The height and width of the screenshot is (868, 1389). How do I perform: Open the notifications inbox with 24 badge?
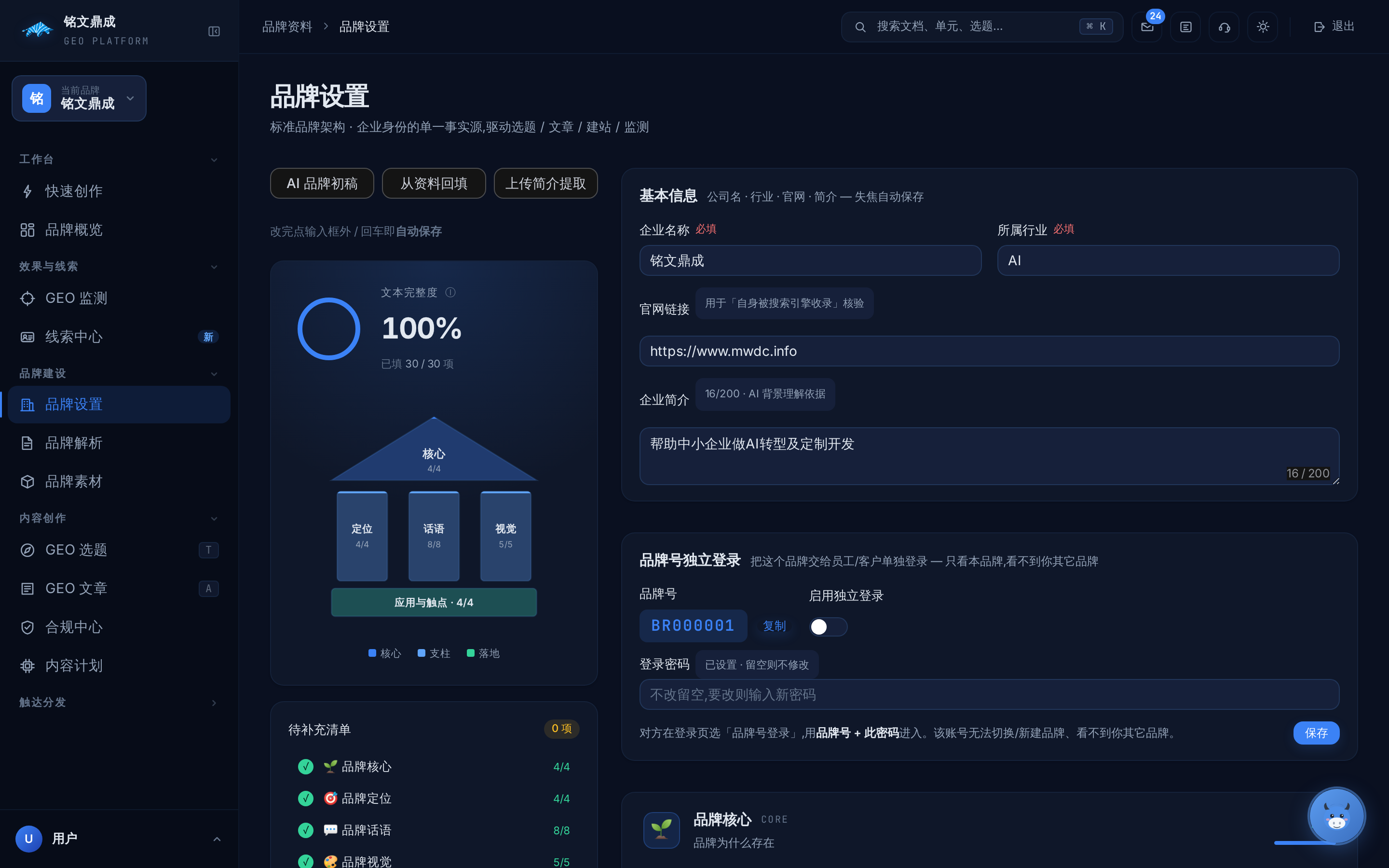click(x=1147, y=27)
